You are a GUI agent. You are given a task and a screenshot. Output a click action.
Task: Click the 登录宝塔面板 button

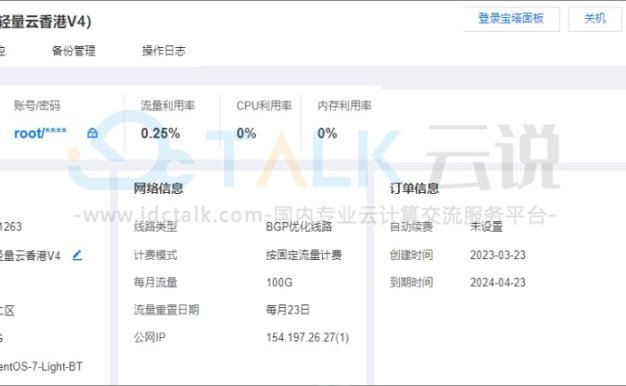click(x=511, y=18)
